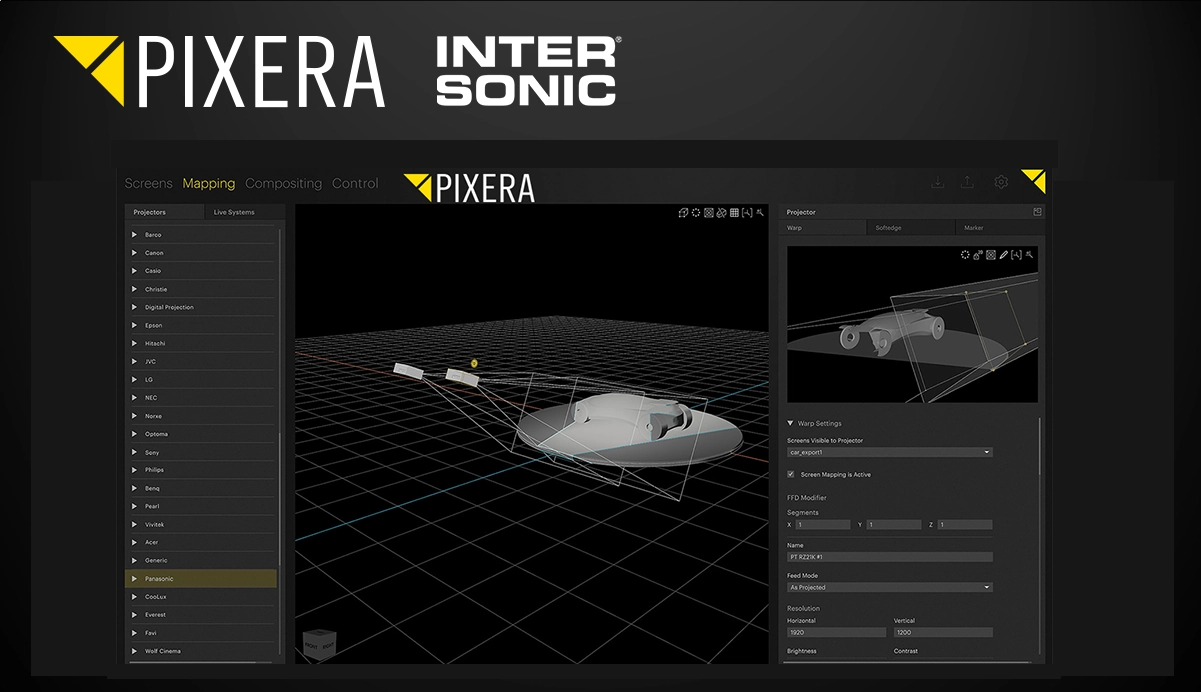Select the pencil edit tool in projector preview
Screen dimensions: 1201x692
[x=1004, y=255]
